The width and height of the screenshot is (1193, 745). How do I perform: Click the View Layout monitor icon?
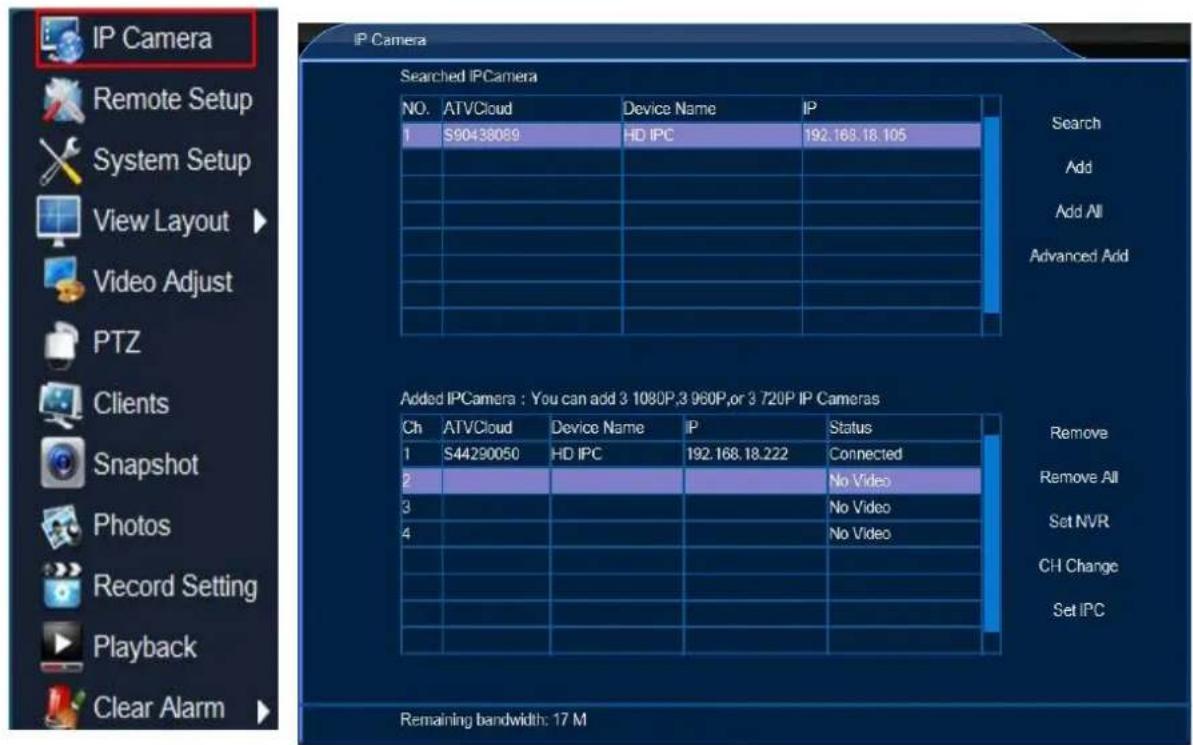tap(59, 221)
